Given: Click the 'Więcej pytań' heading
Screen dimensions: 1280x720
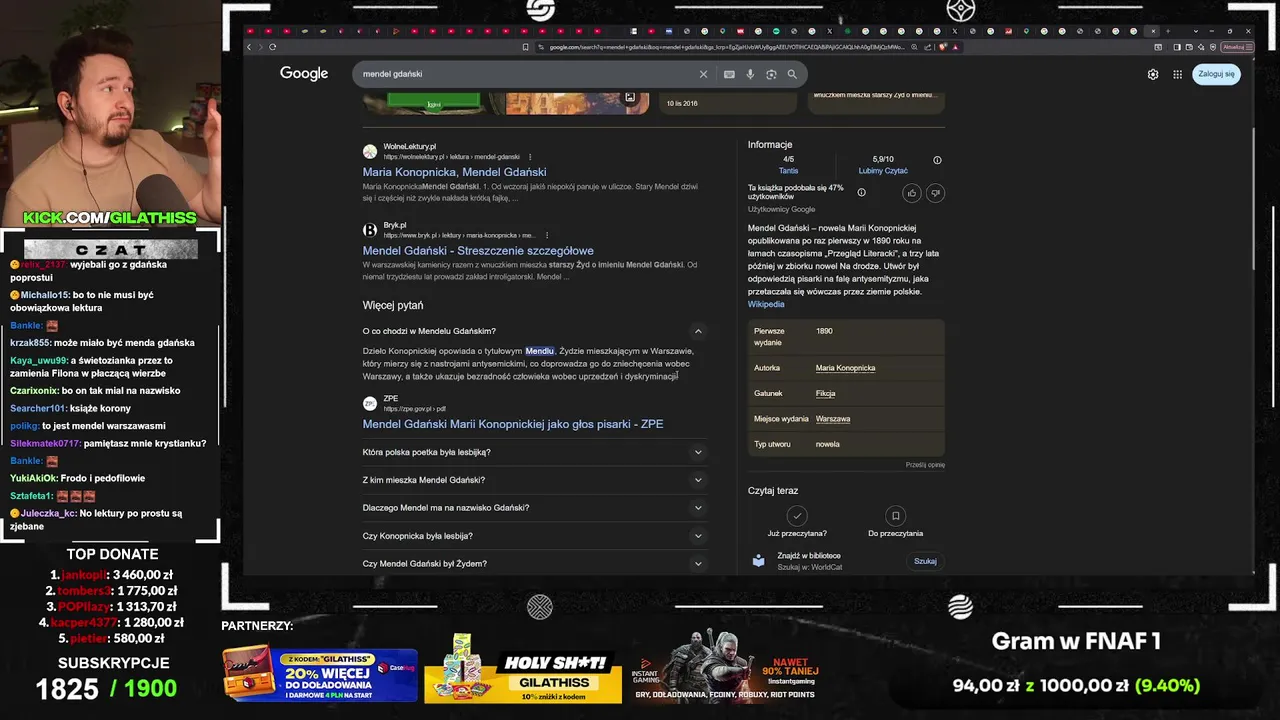Looking at the screenshot, I should 393,305.
